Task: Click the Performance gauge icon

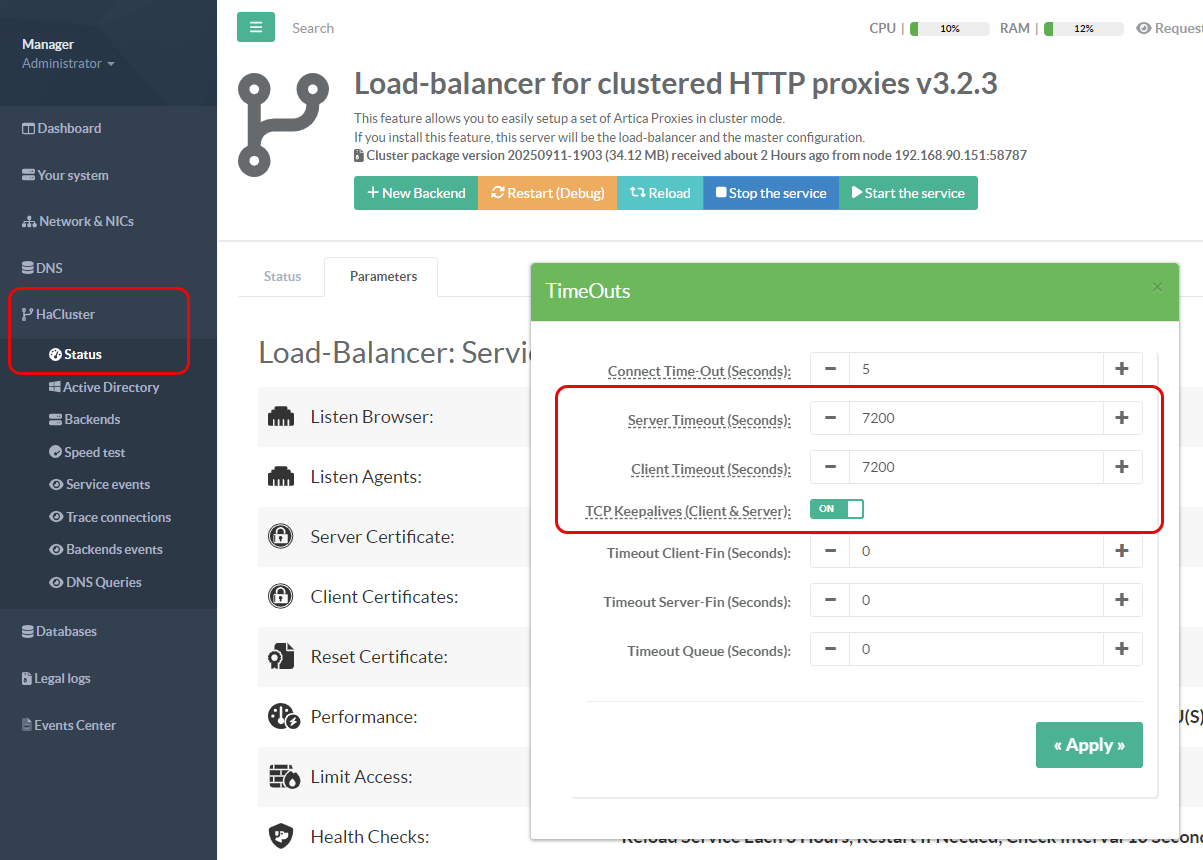Action: point(283,717)
